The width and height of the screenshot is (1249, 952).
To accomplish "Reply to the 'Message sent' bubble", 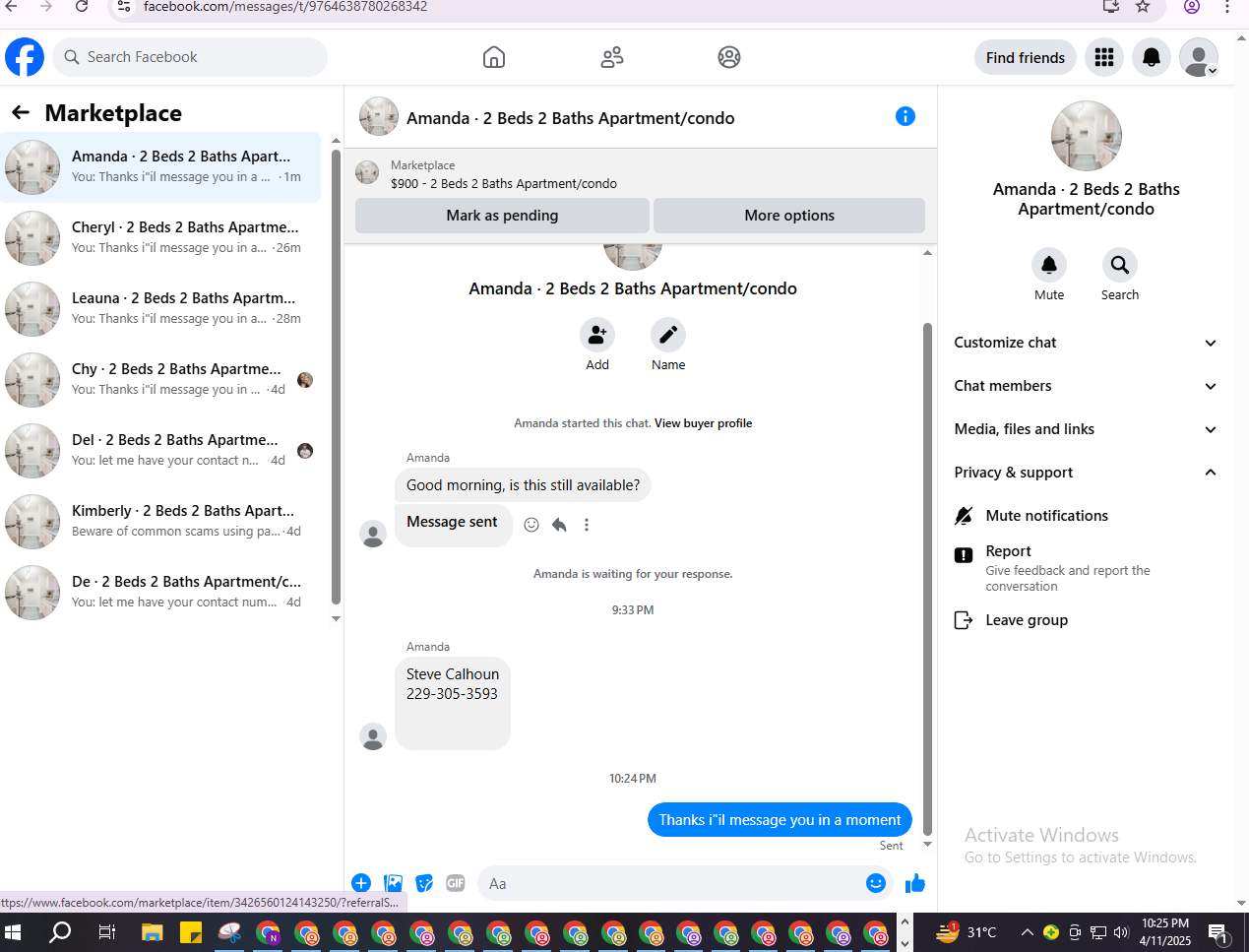I will pos(559,525).
